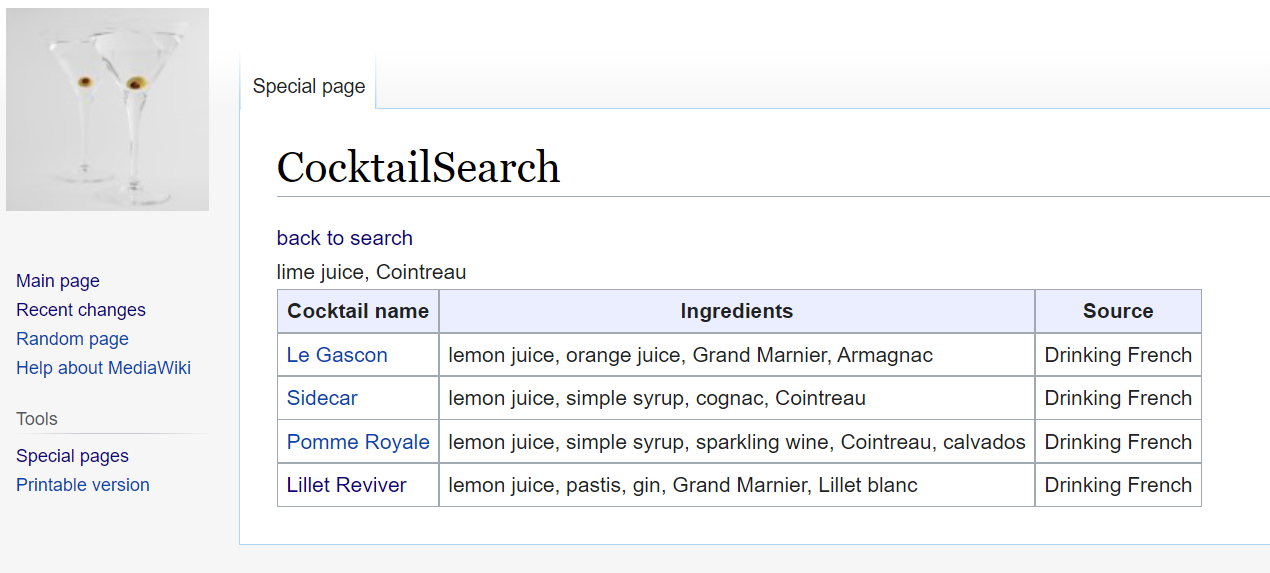Open Special pages under Tools

coord(72,456)
